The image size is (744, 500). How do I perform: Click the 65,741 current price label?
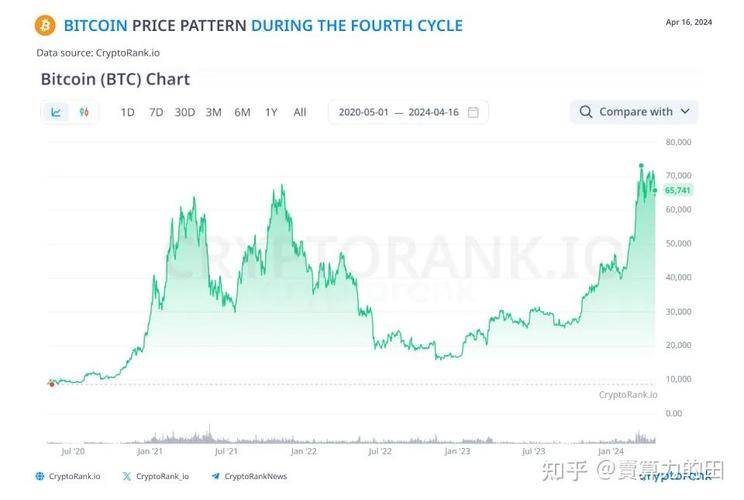(x=677, y=190)
